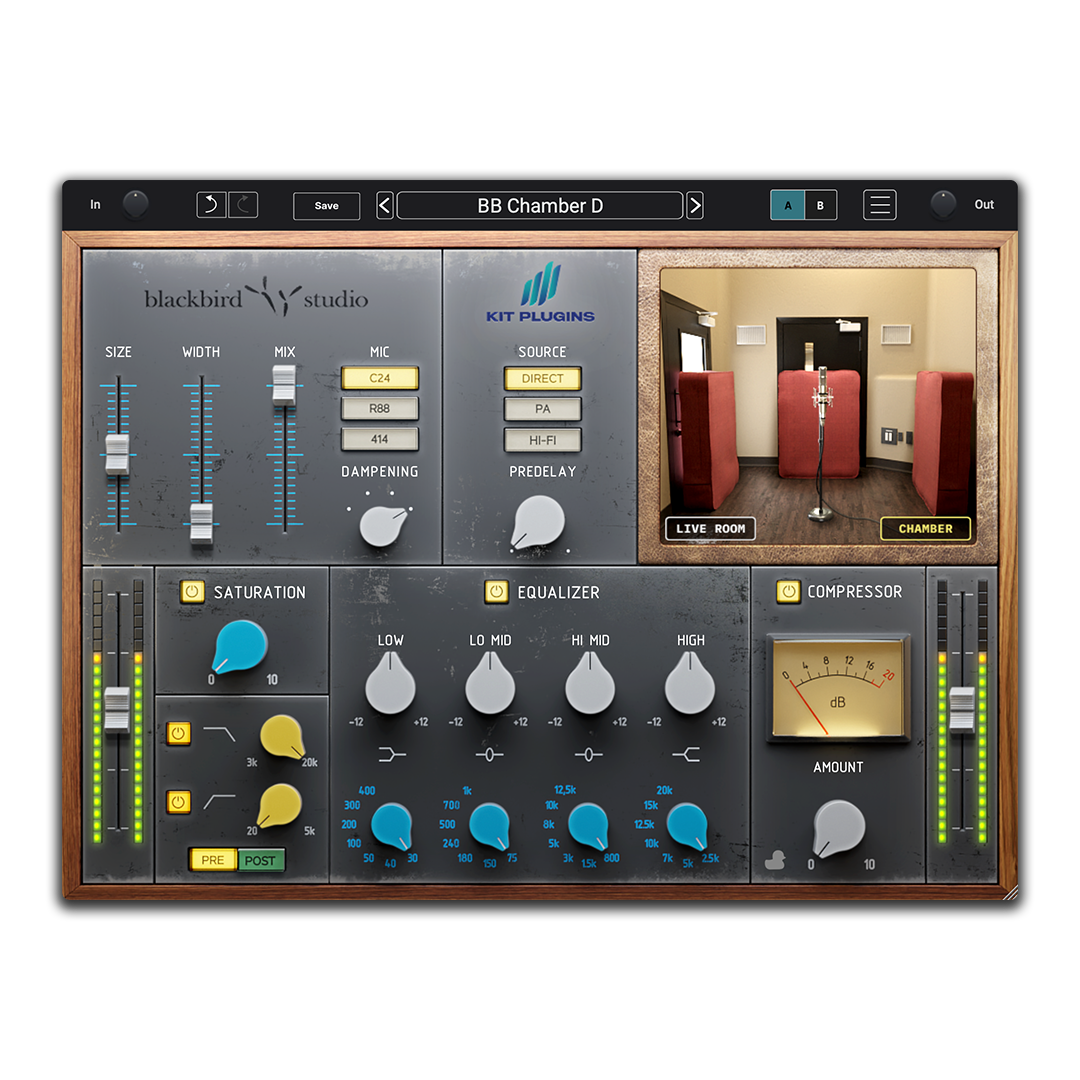Click the blue LOW frequency knob
Image resolution: width=1080 pixels, height=1080 pixels.
[392, 826]
